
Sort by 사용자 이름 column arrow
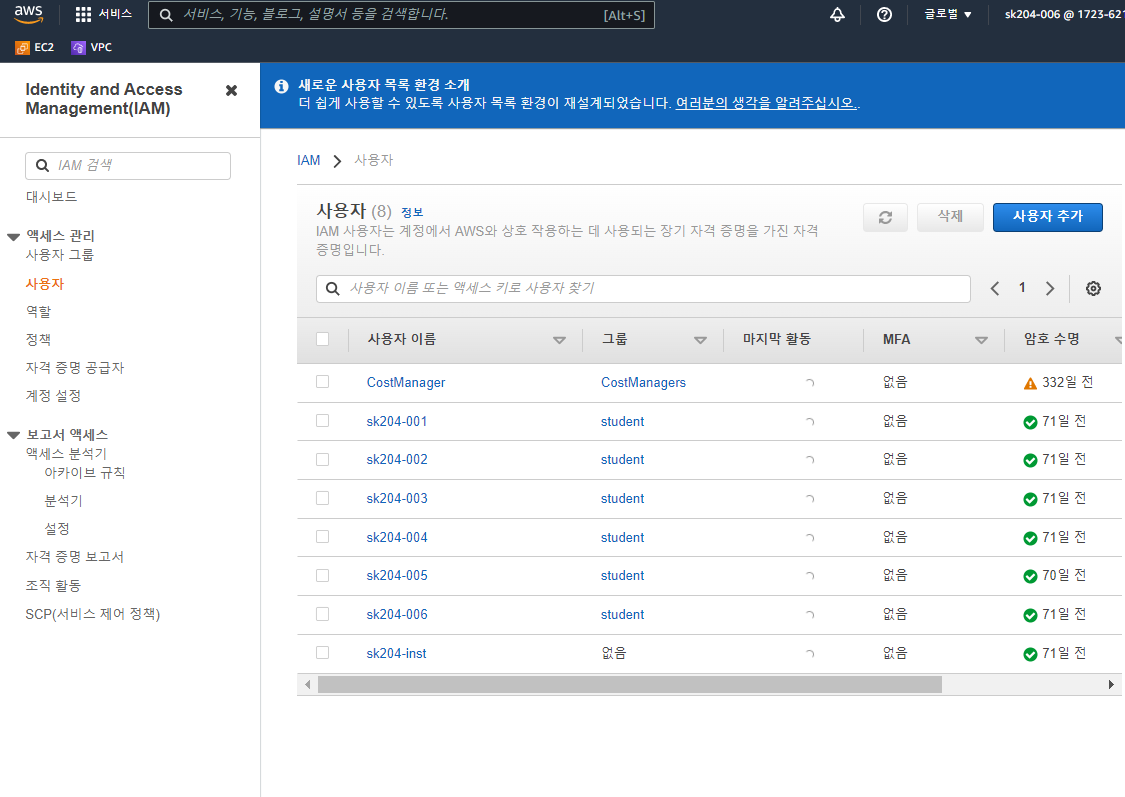560,341
